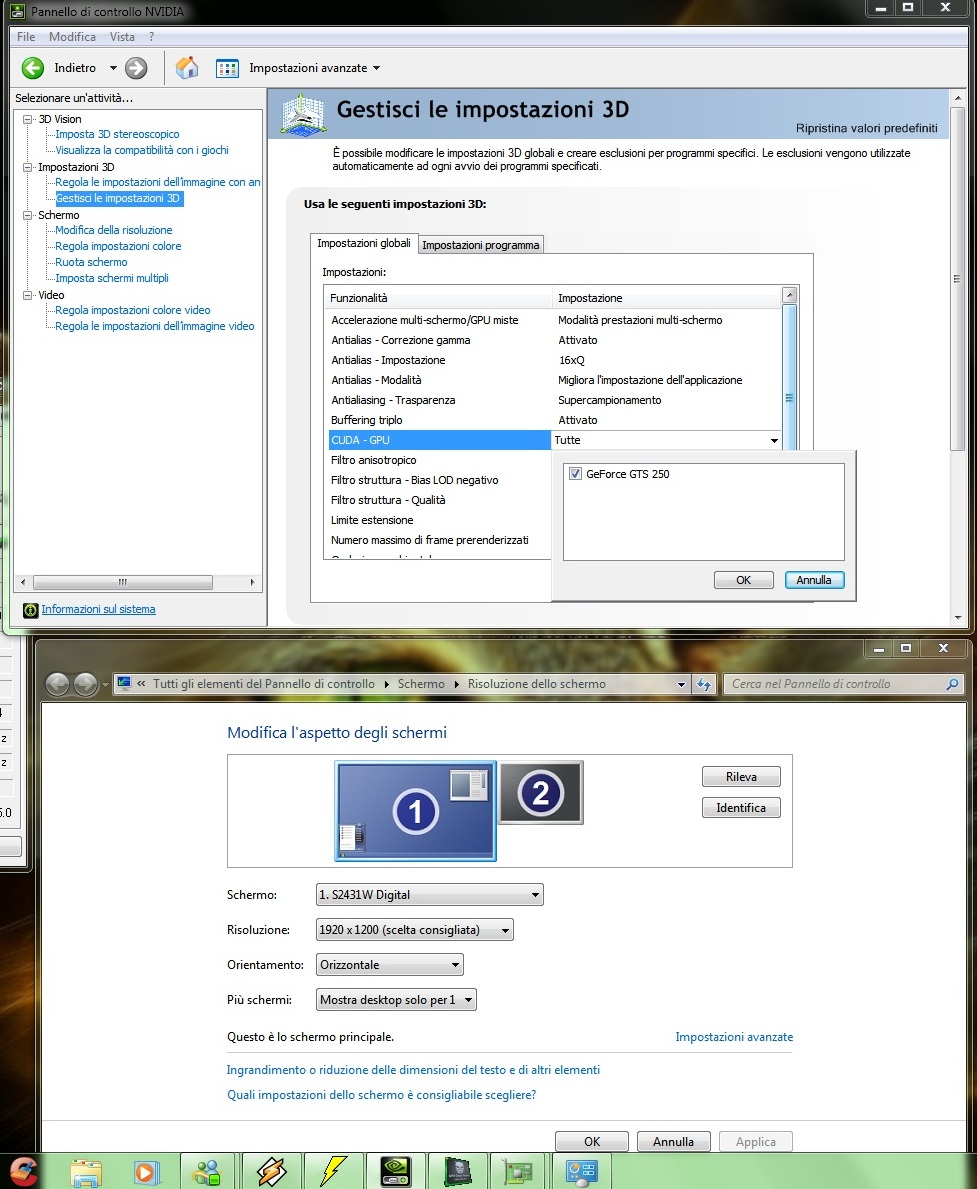
Task: Switch to the Impostazioni programma tab
Action: tap(481, 245)
